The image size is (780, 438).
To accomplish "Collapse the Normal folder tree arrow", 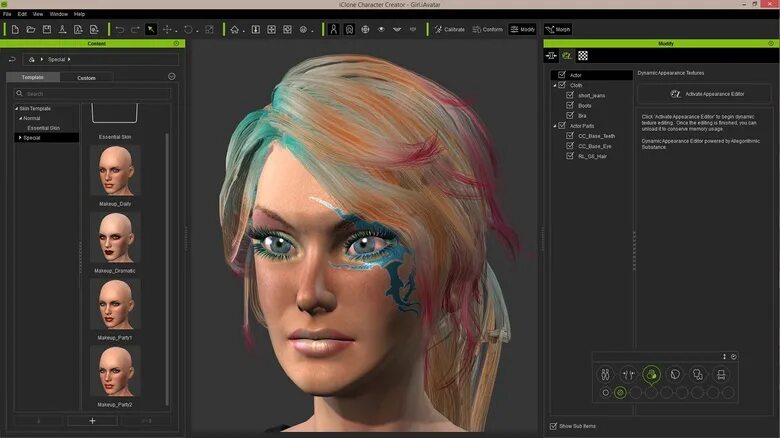I will [20, 118].
